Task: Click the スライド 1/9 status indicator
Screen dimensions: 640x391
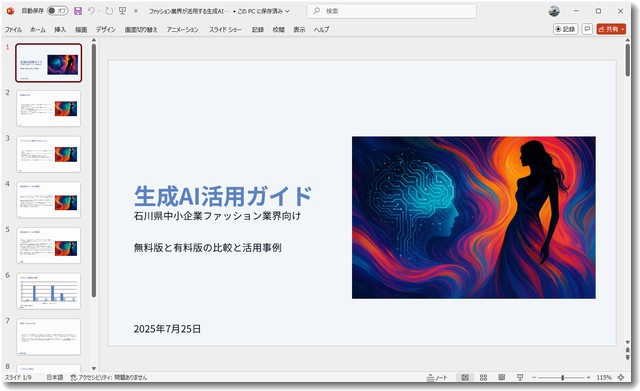Action: (x=18, y=378)
